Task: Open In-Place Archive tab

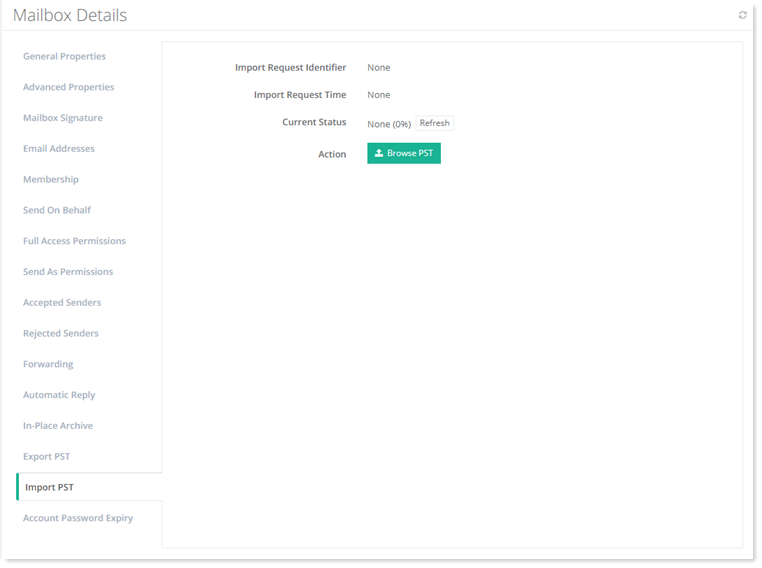Action: click(58, 426)
